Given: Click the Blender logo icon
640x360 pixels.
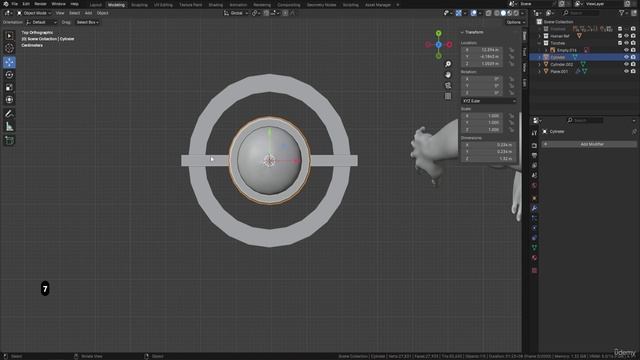Looking at the screenshot, I should [6, 4].
